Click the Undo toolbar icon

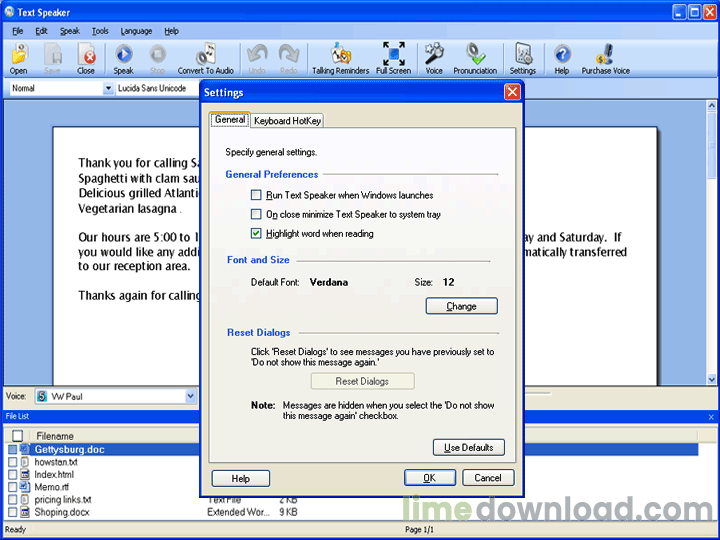point(257,59)
